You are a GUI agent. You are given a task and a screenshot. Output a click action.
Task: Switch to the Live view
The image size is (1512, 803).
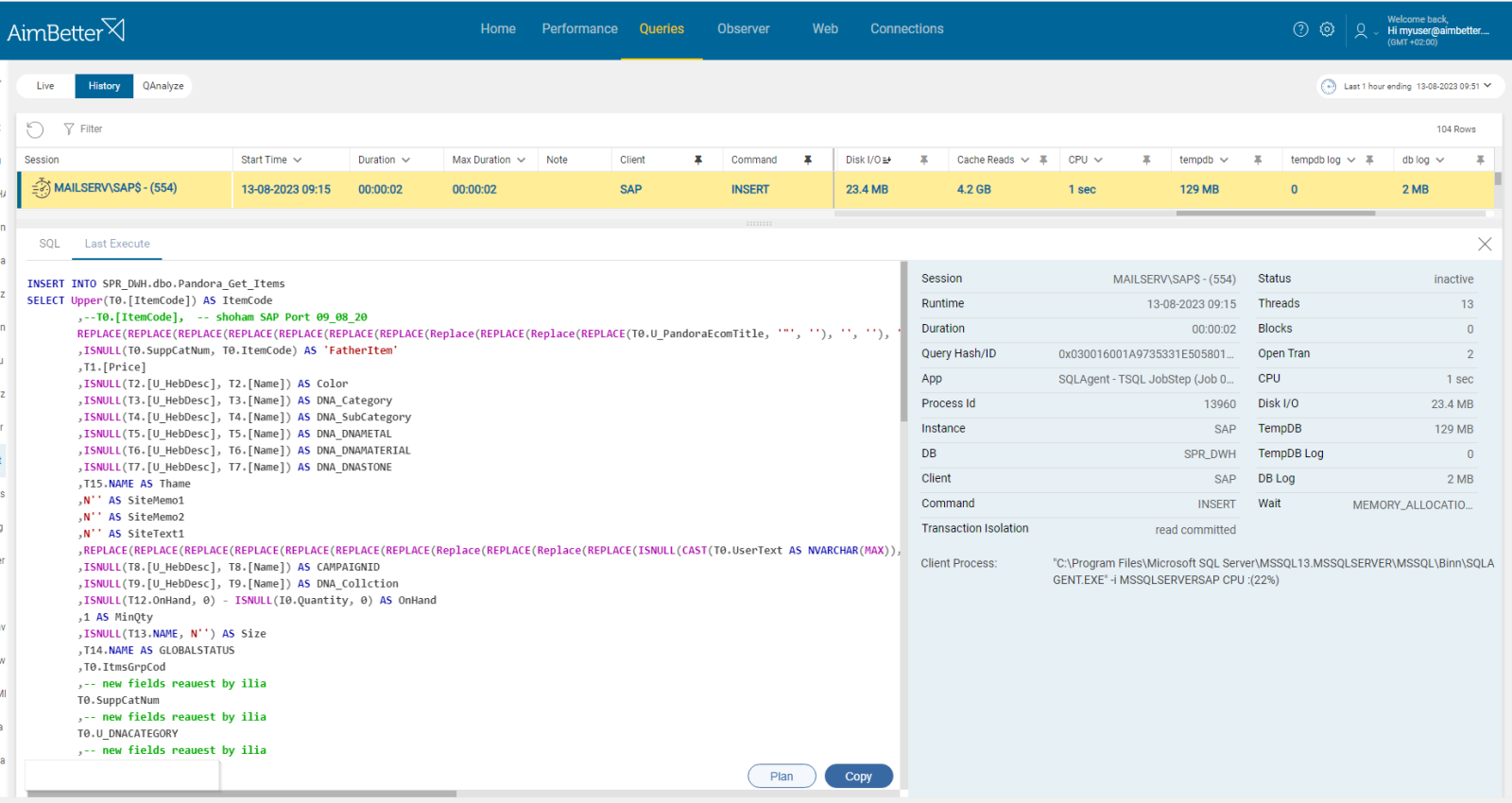[45, 86]
